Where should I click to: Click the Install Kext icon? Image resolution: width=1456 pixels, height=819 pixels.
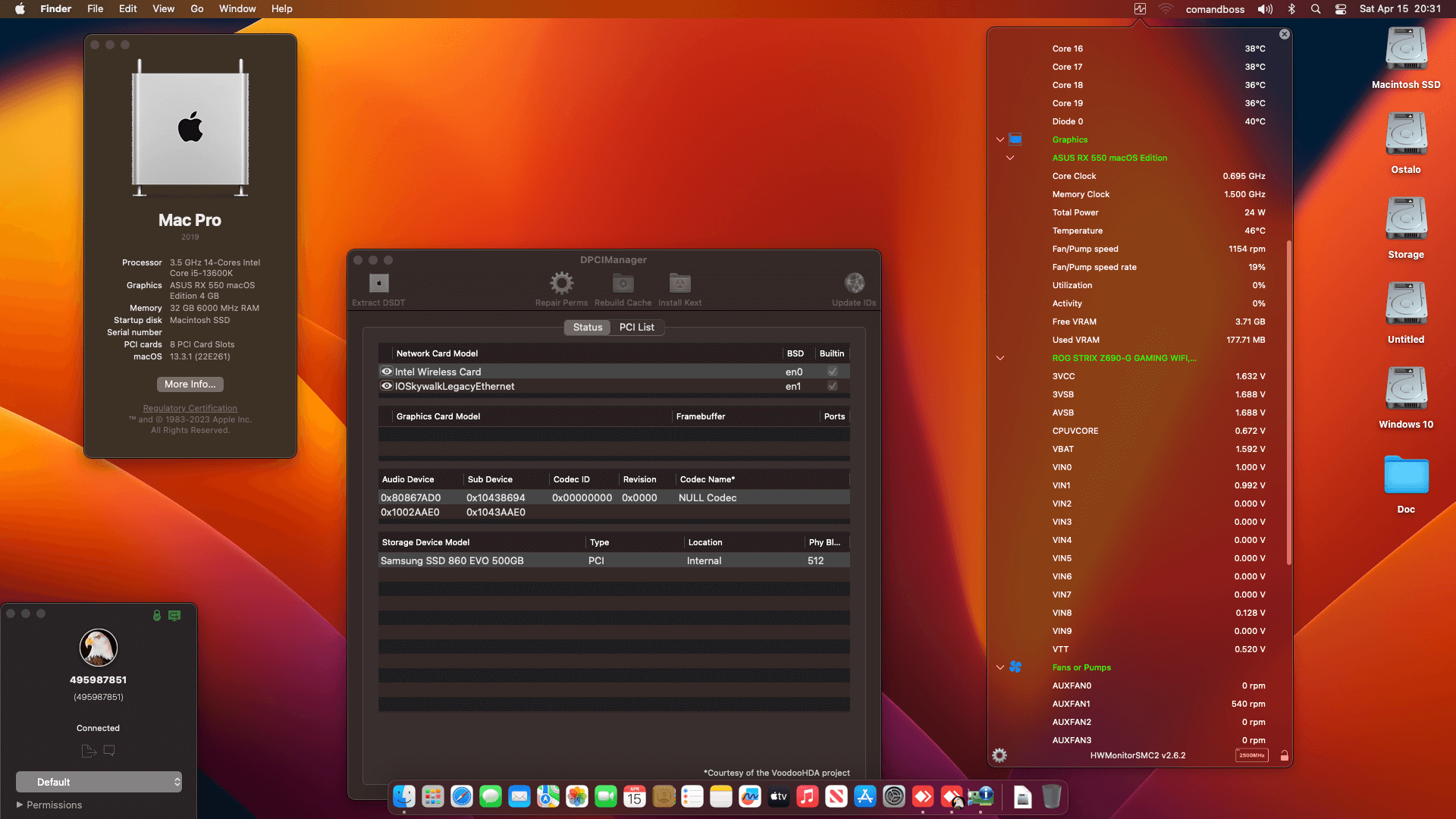coord(679,284)
